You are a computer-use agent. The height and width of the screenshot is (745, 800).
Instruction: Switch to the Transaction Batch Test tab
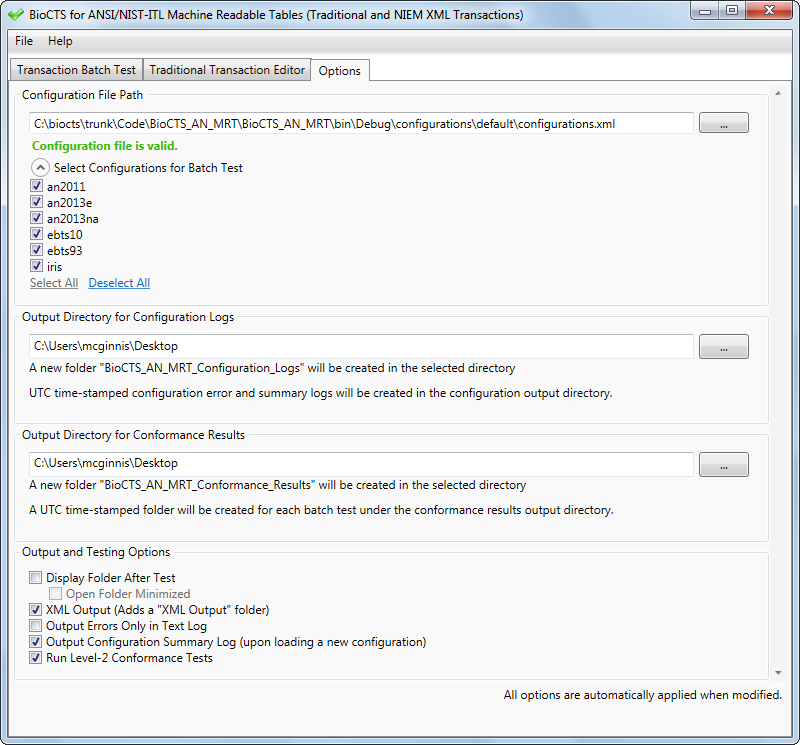tap(76, 70)
